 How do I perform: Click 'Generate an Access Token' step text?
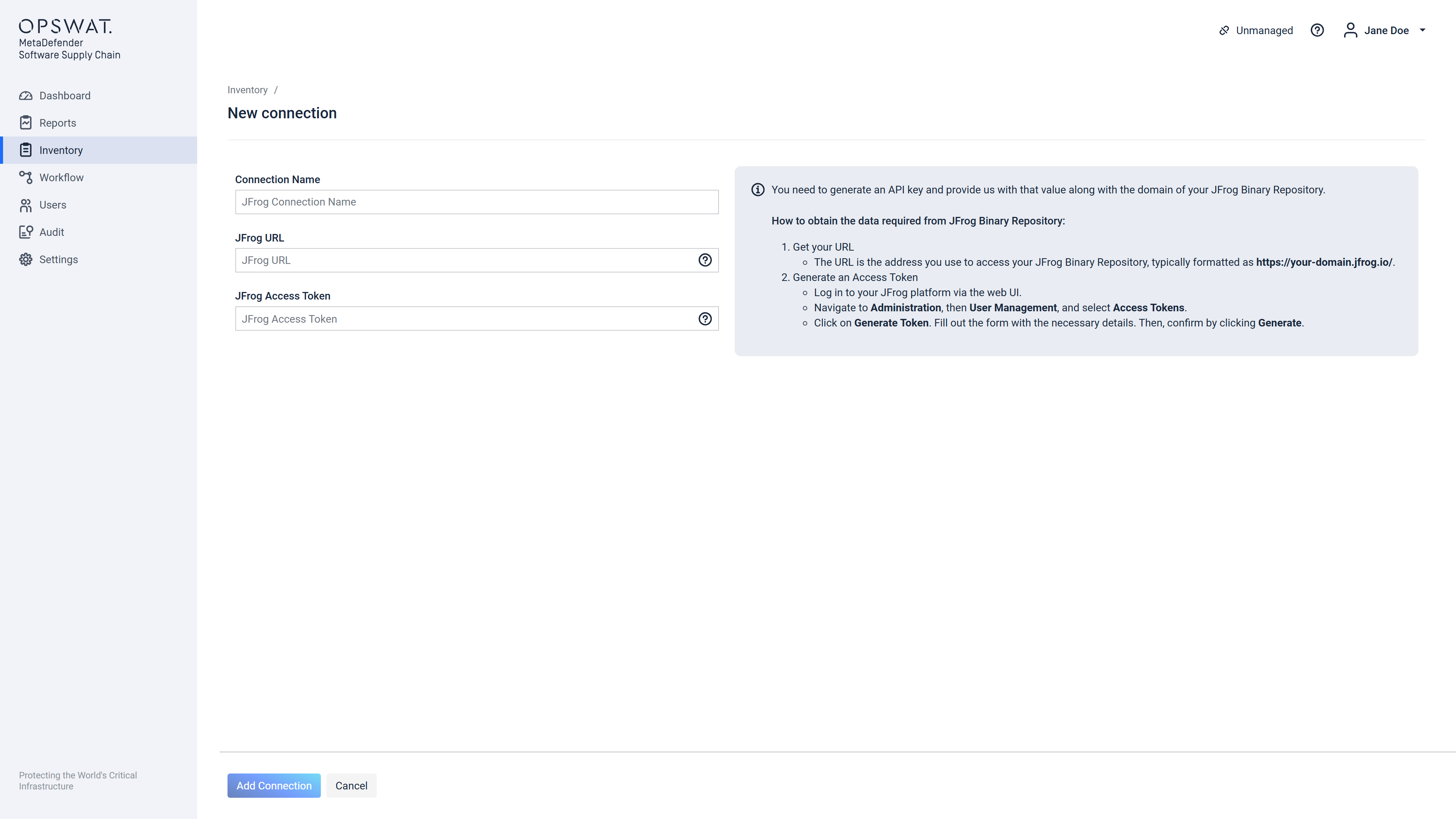point(855,278)
